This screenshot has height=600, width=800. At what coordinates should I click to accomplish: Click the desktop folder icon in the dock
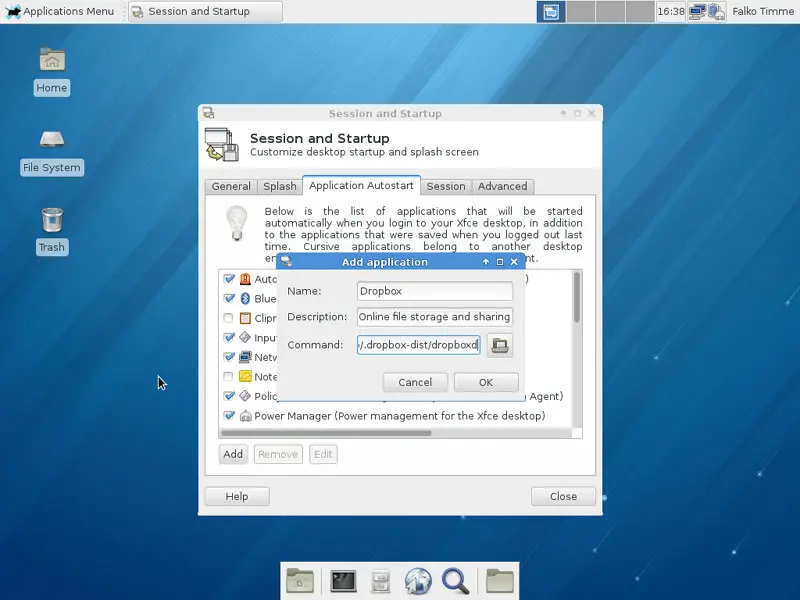tap(300, 581)
